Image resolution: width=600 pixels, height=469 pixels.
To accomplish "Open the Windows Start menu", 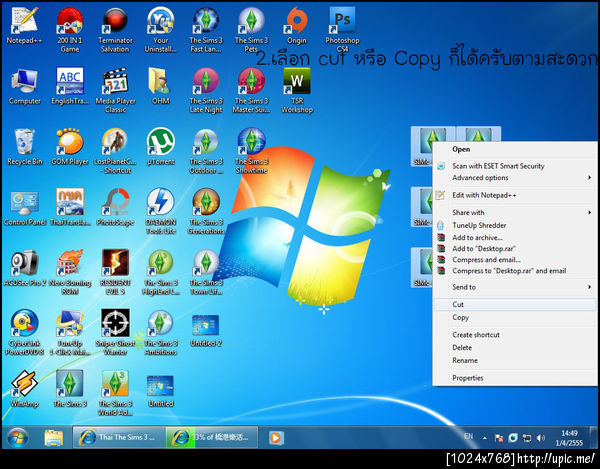I will click(17, 438).
